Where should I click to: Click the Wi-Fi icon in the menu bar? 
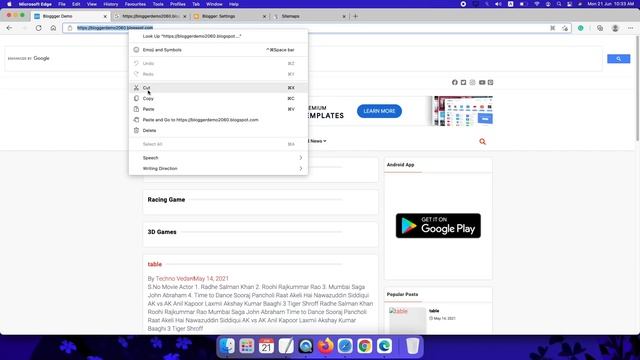tap(537, 4)
